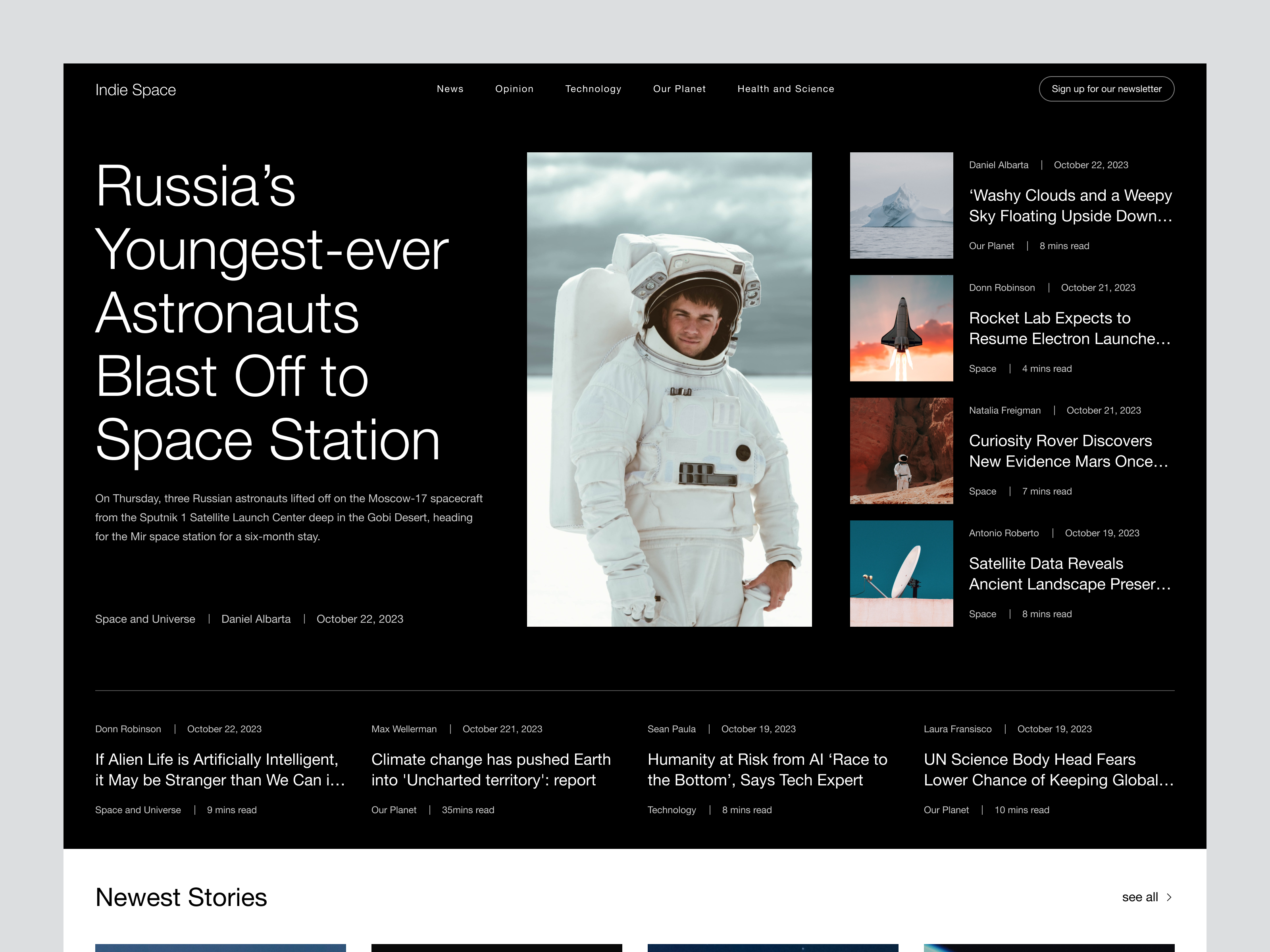Open the News section
The image size is (1270, 952).
tap(450, 89)
